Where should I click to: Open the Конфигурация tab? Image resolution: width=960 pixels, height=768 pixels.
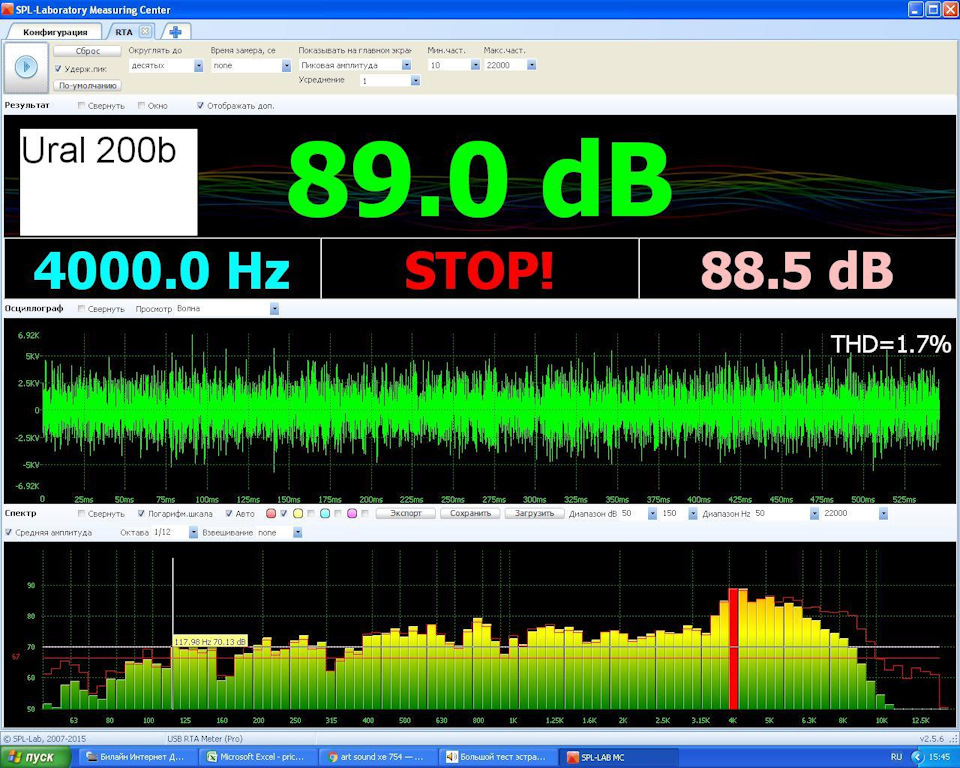(55, 32)
